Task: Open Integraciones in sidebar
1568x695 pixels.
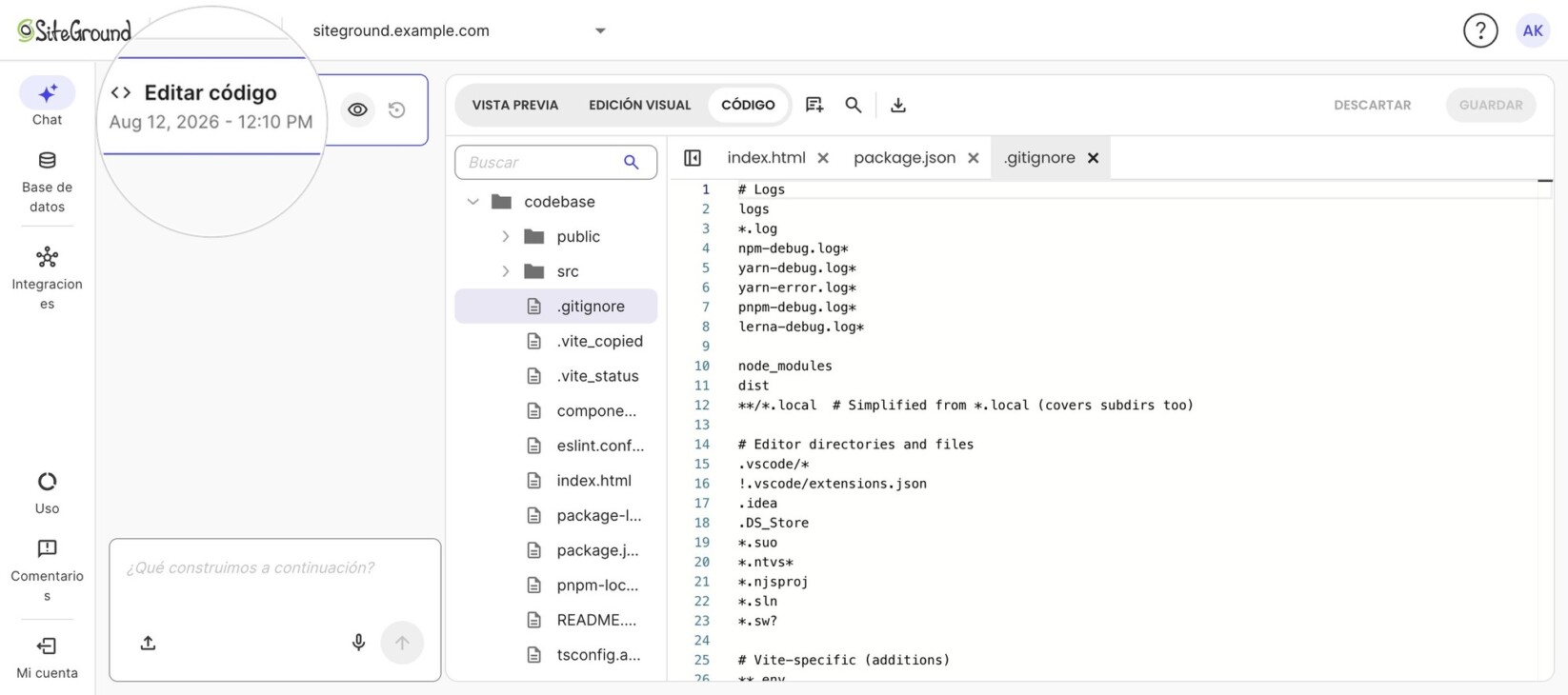Action: click(47, 278)
